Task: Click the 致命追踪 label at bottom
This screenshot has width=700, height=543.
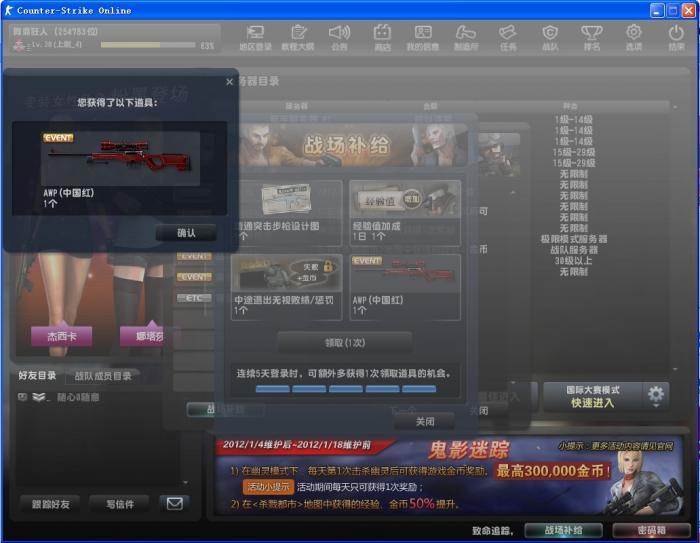Action: [x=492, y=530]
